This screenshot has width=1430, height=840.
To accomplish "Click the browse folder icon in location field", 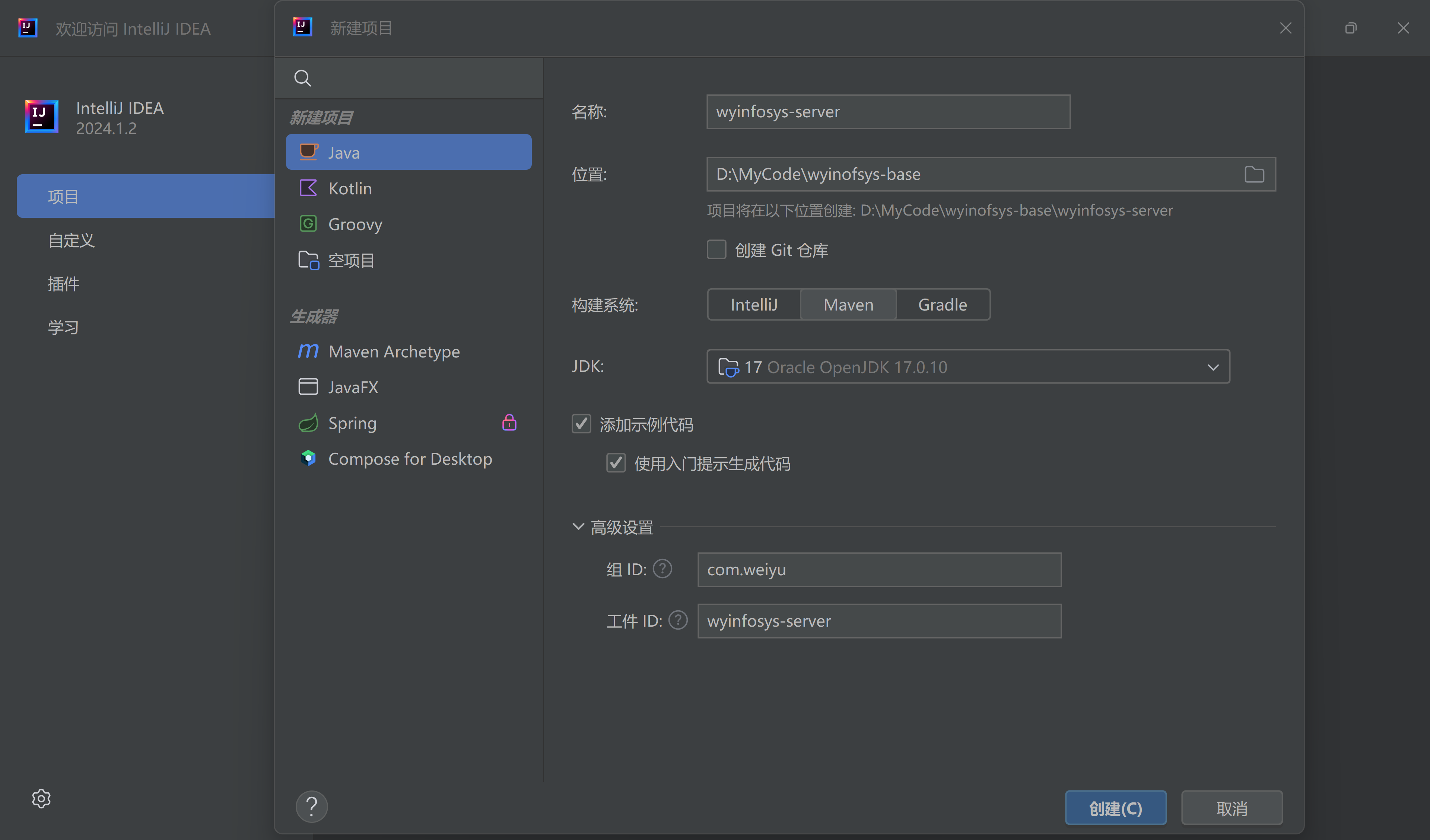I will click(1254, 174).
